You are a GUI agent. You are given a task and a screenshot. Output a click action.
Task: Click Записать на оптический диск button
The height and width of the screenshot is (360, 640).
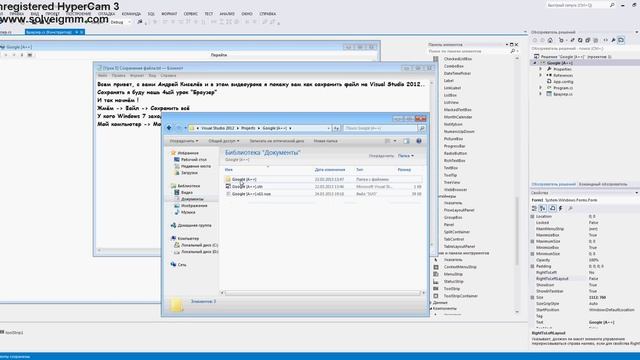[277, 141]
